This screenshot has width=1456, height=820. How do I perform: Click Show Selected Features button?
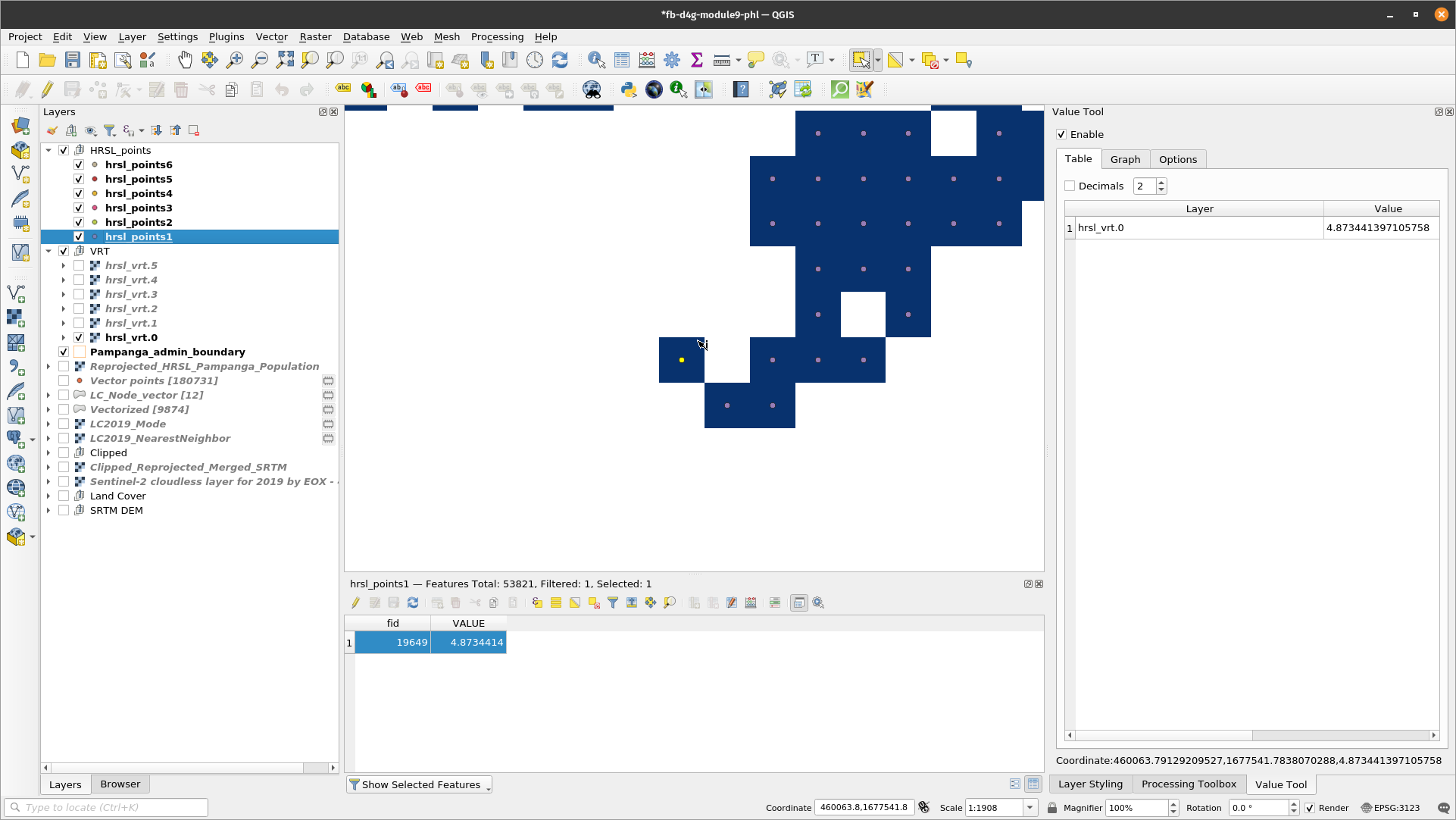click(x=420, y=784)
